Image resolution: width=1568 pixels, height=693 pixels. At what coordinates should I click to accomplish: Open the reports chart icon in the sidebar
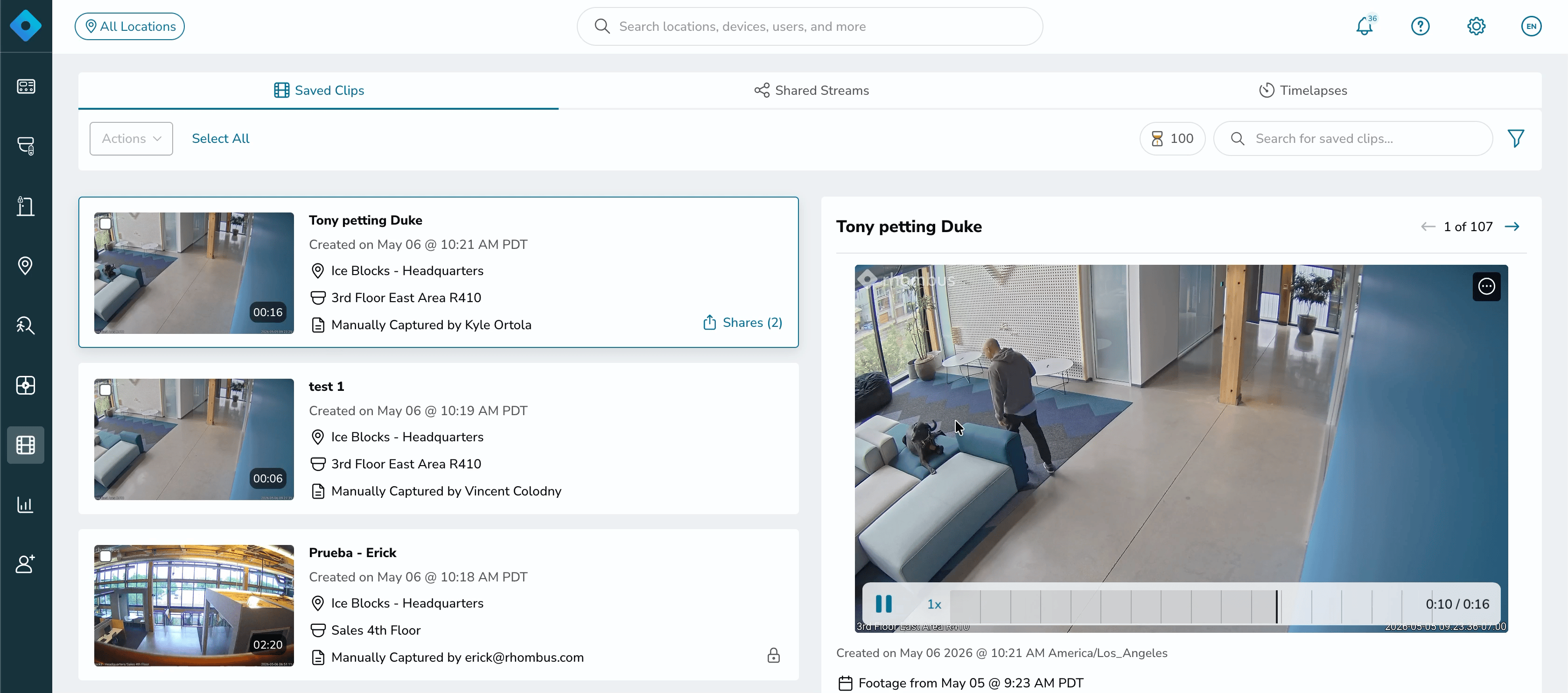point(26,505)
